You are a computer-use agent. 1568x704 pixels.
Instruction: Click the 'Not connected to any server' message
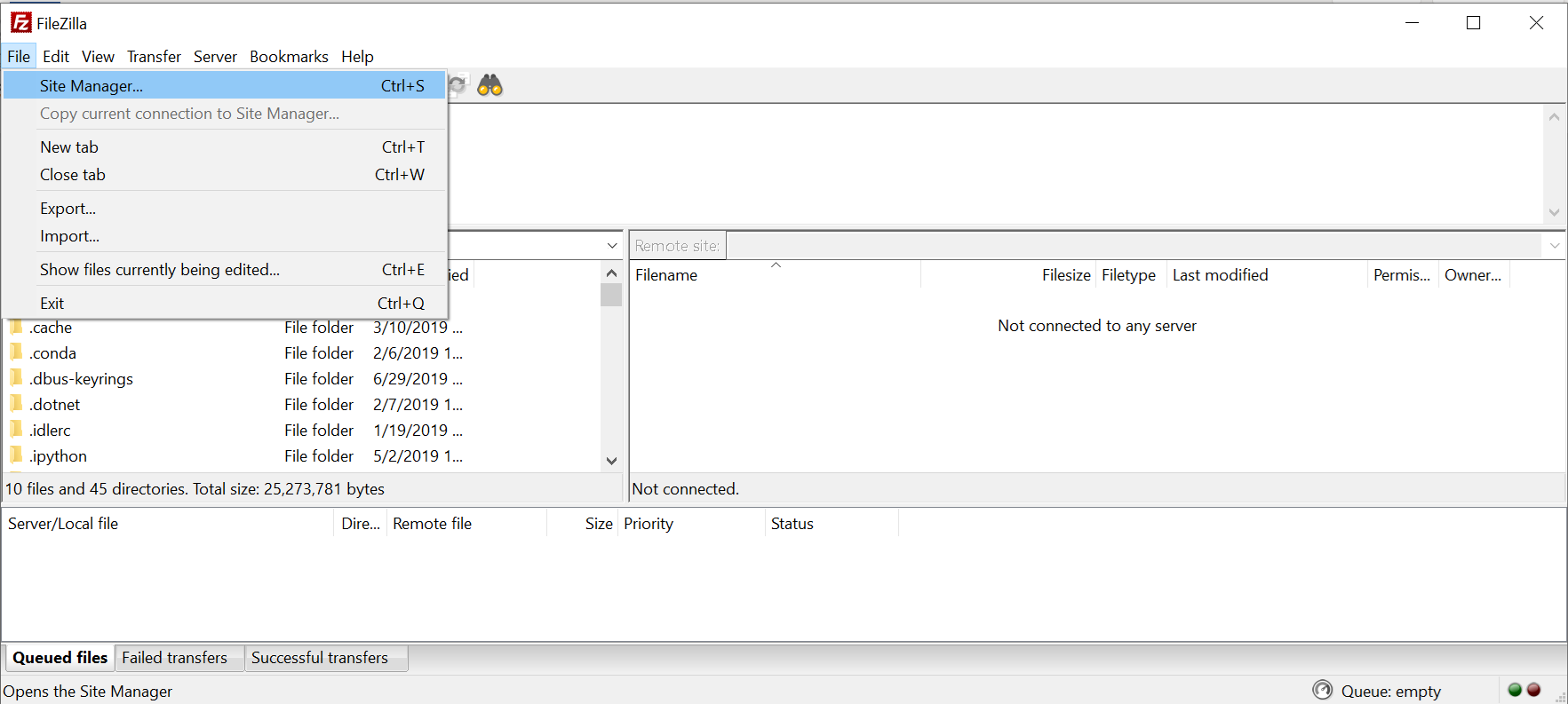coord(1097,326)
